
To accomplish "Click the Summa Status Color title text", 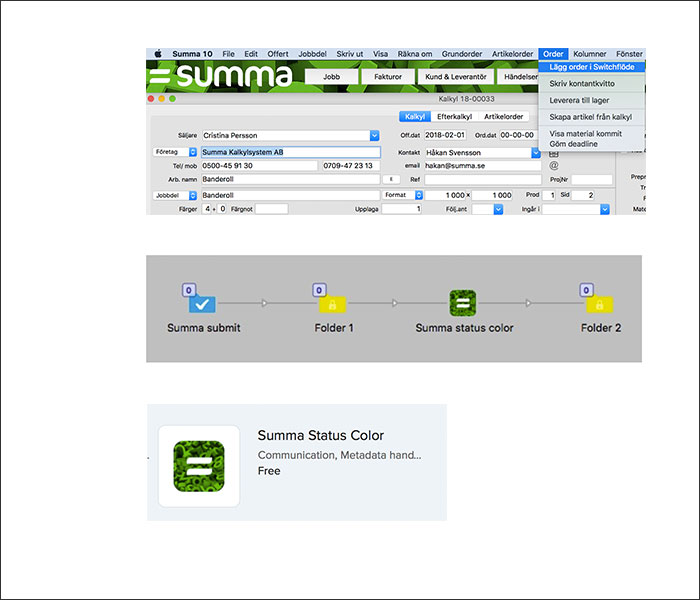I will 321,435.
